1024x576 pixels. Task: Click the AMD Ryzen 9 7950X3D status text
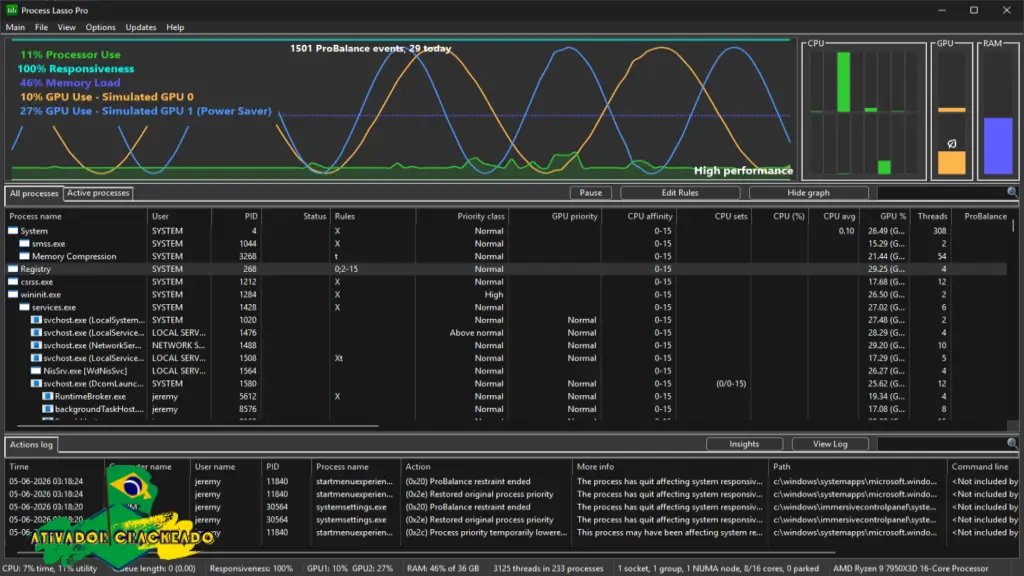click(910, 568)
